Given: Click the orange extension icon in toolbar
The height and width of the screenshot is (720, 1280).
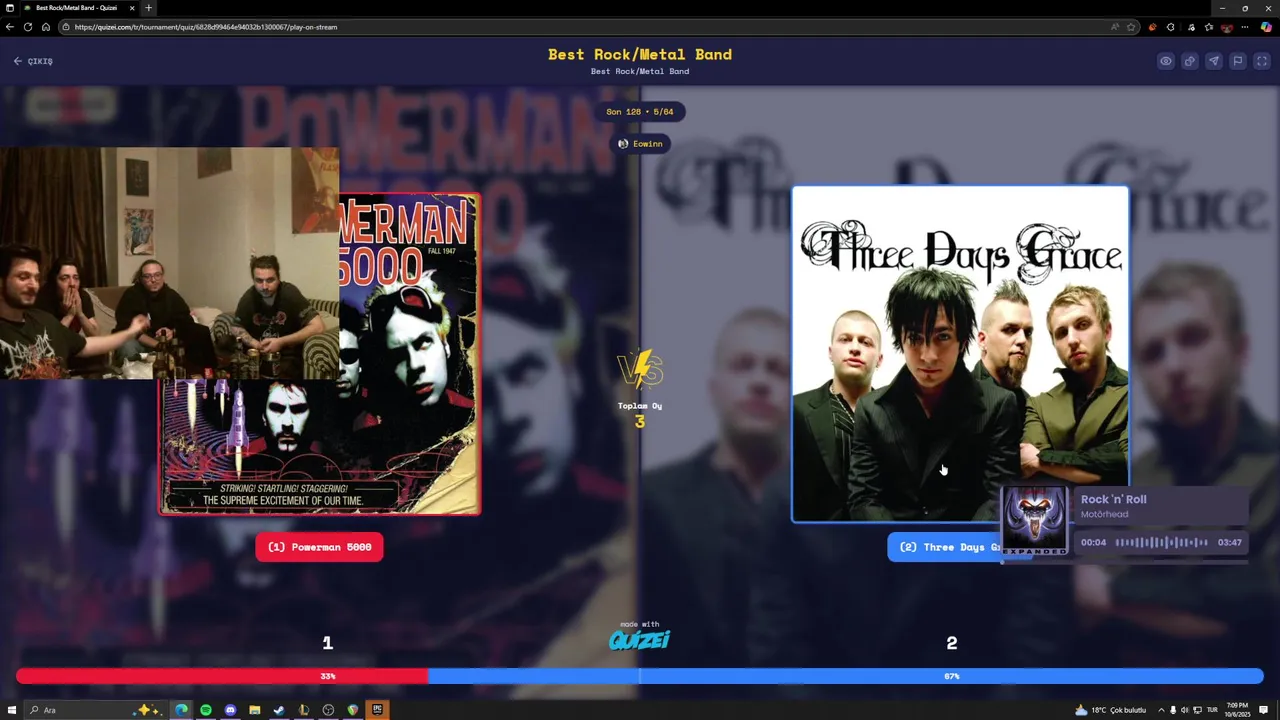Looking at the screenshot, I should pos(1153,27).
